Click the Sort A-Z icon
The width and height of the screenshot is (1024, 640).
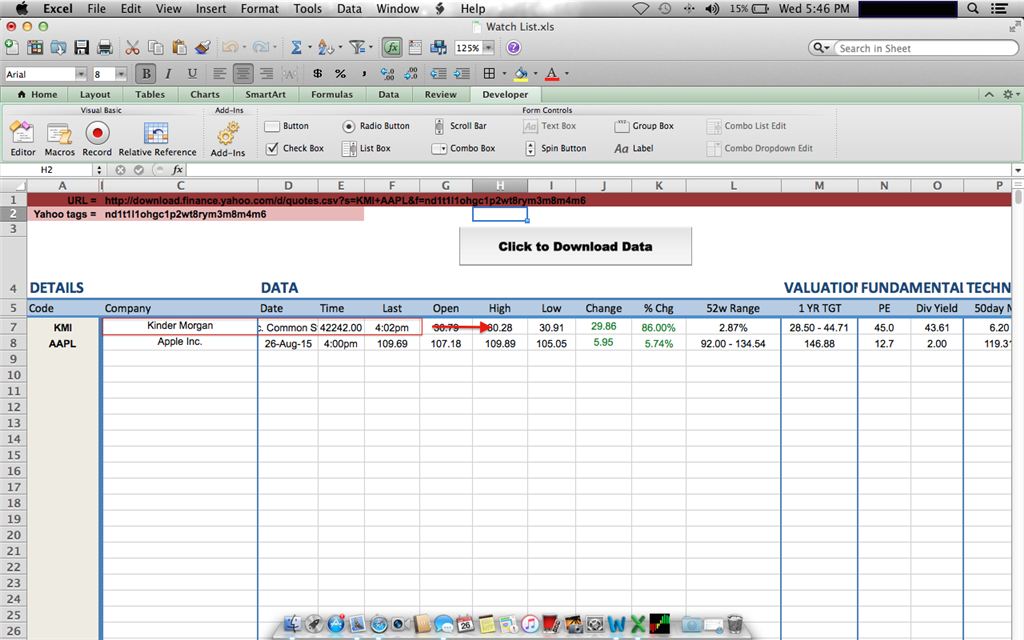(x=325, y=47)
